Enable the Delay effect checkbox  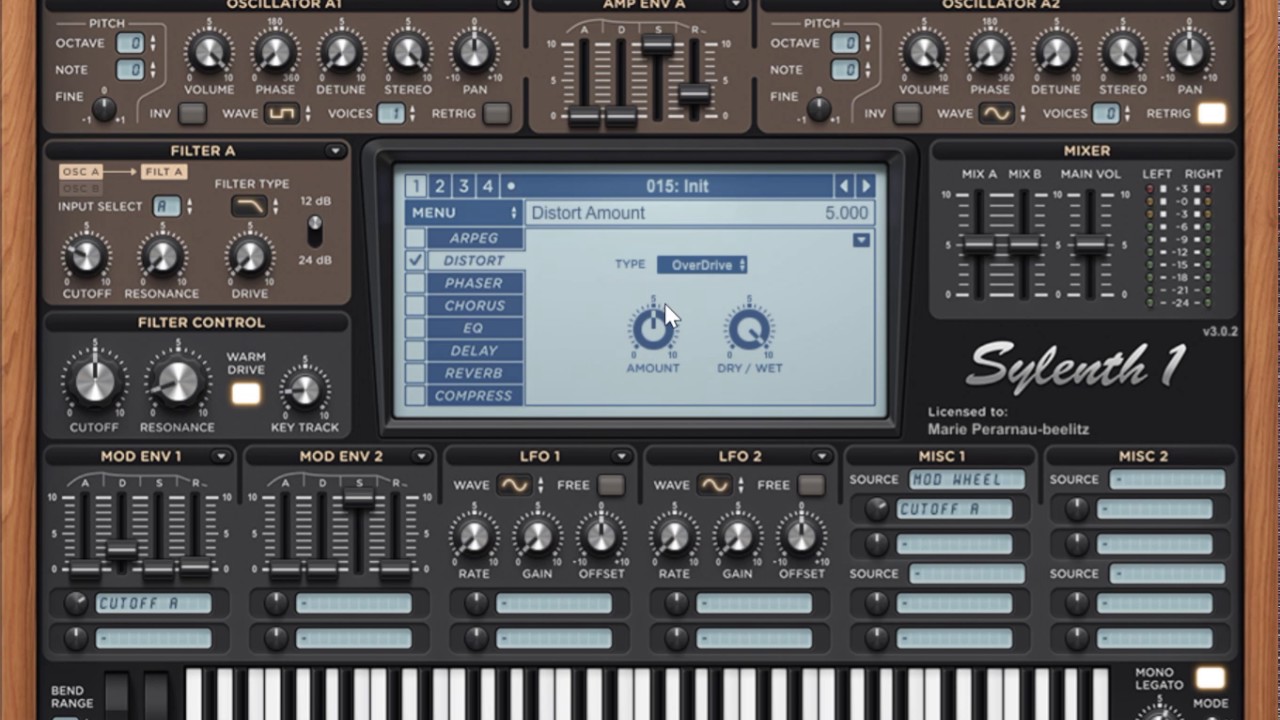(x=415, y=351)
